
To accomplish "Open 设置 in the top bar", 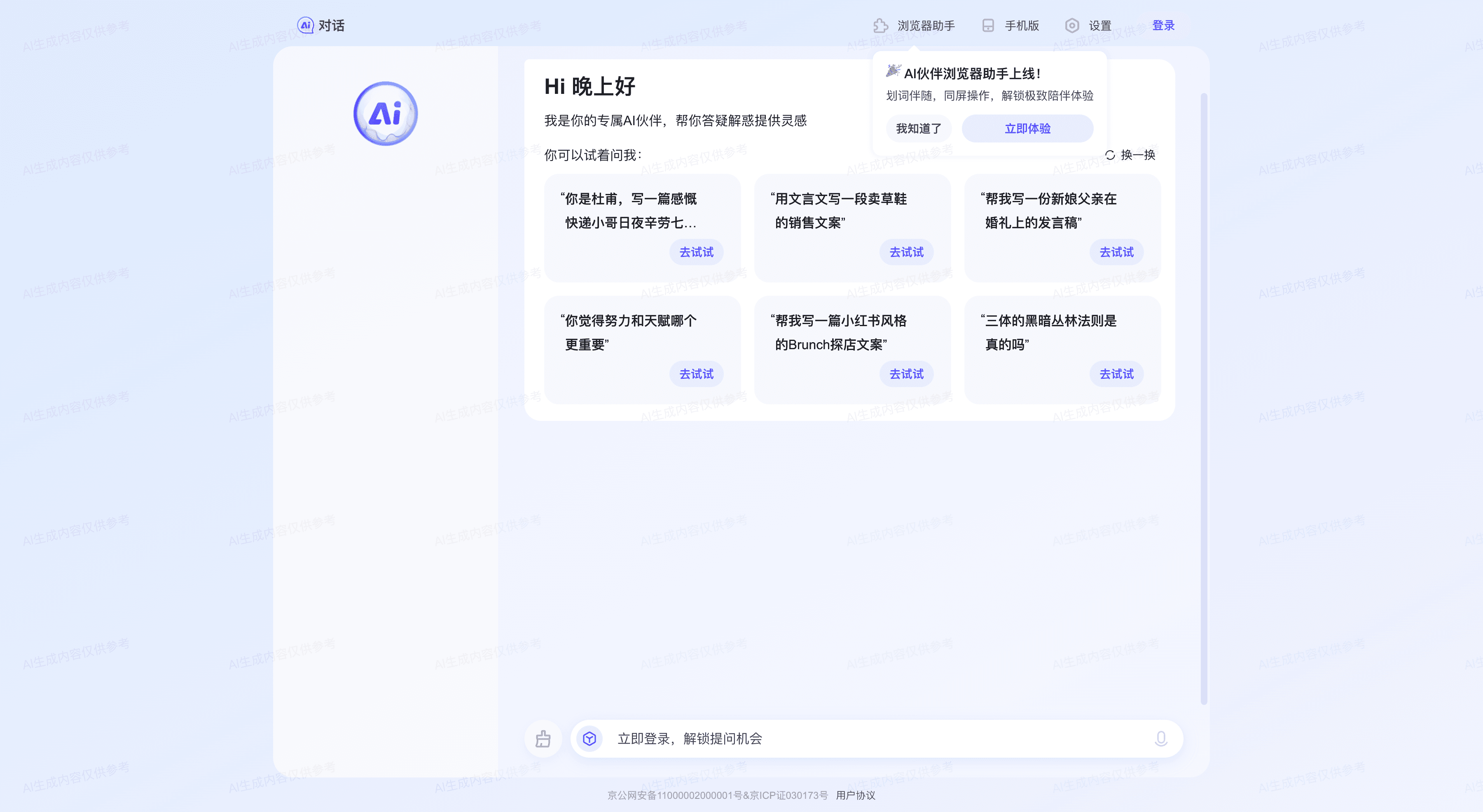I will [x=1099, y=25].
